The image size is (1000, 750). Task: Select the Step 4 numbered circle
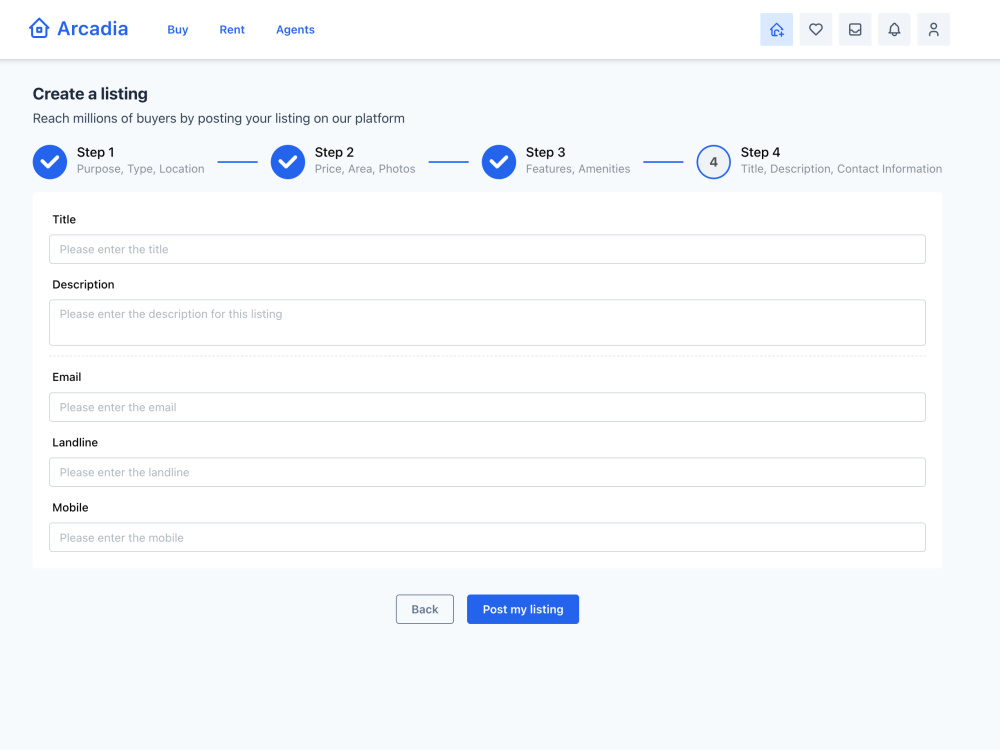[713, 162]
